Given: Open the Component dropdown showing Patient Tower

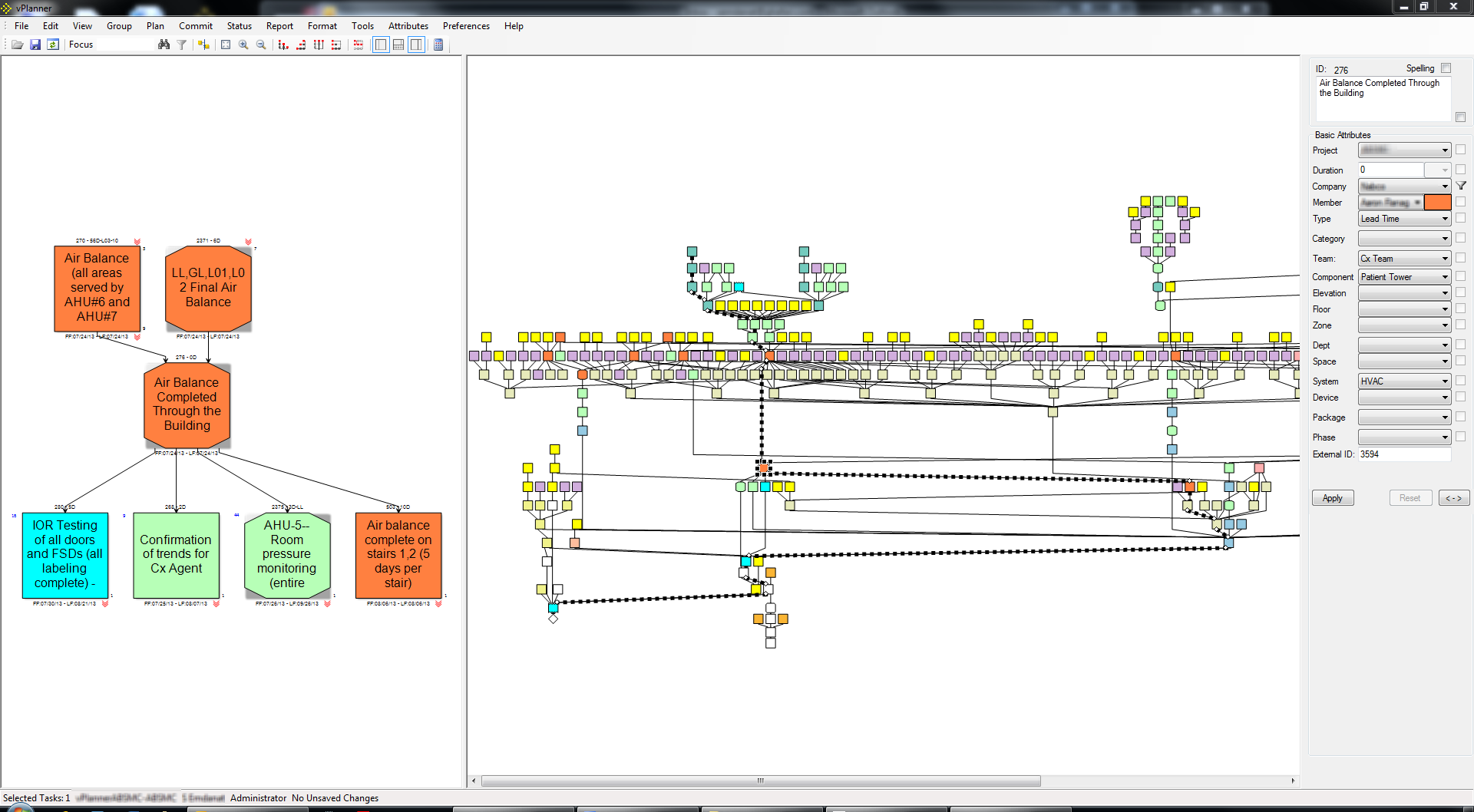Looking at the screenshot, I should click(1404, 277).
